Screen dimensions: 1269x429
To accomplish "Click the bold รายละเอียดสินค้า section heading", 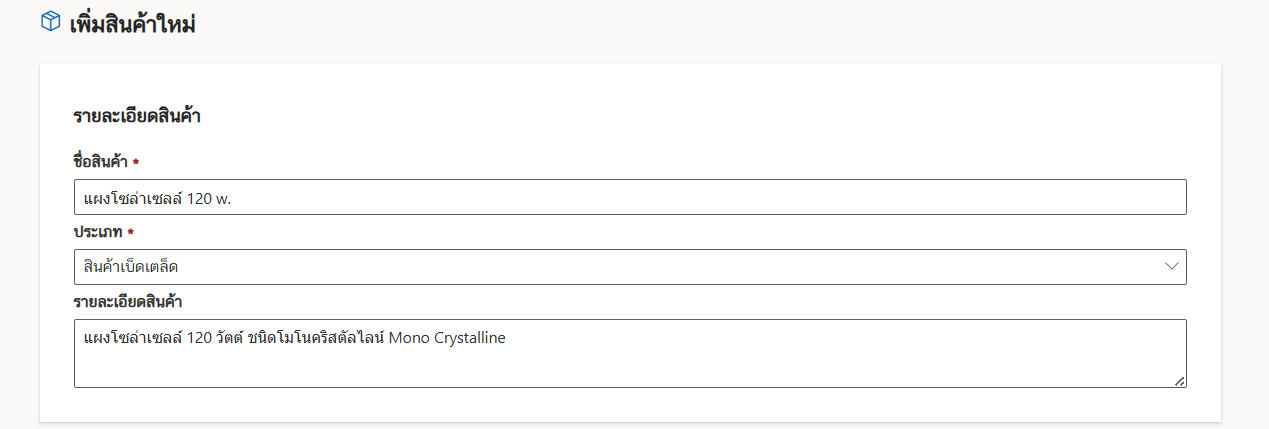I will (137, 117).
